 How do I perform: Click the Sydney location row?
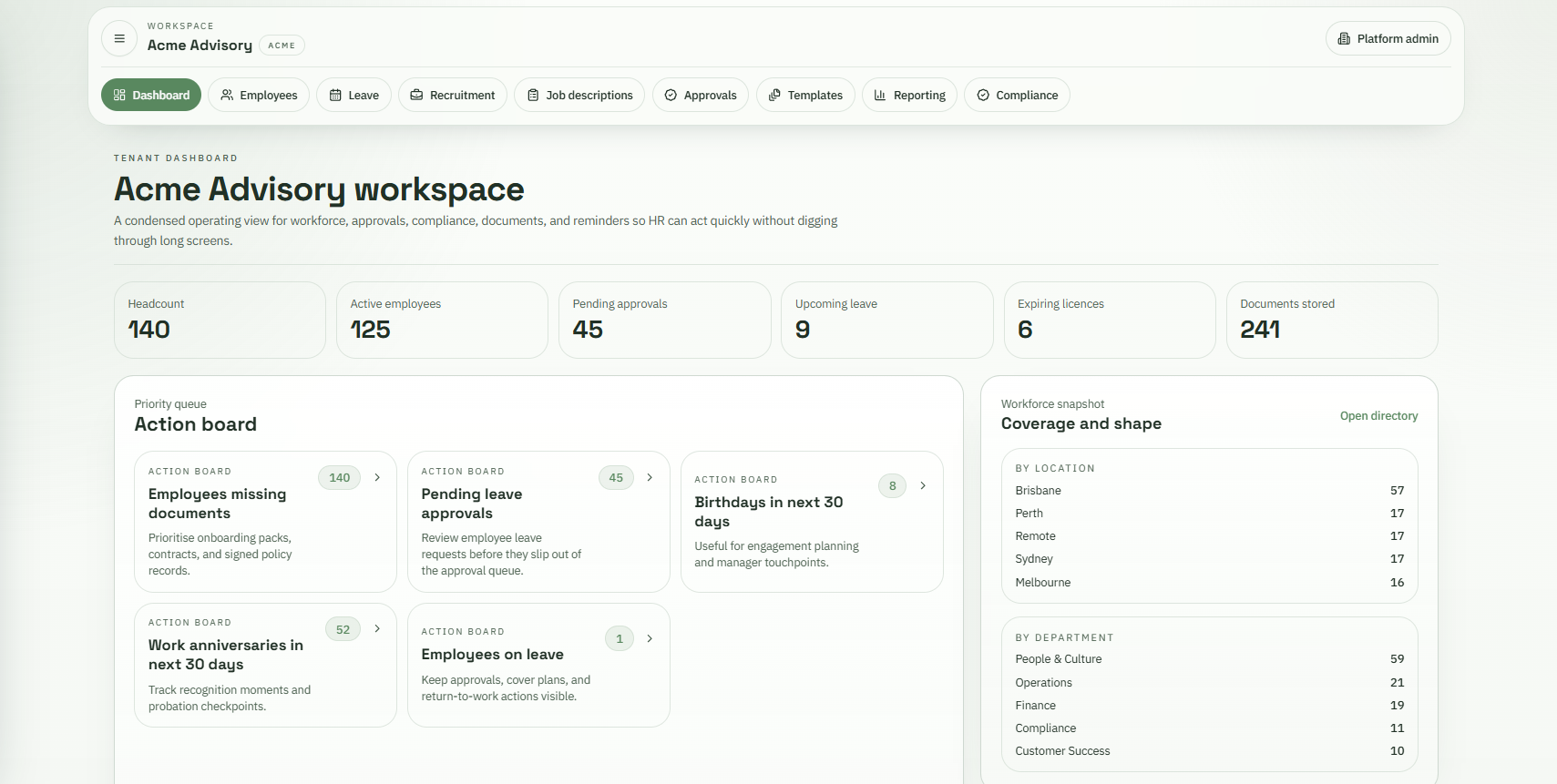1209,559
